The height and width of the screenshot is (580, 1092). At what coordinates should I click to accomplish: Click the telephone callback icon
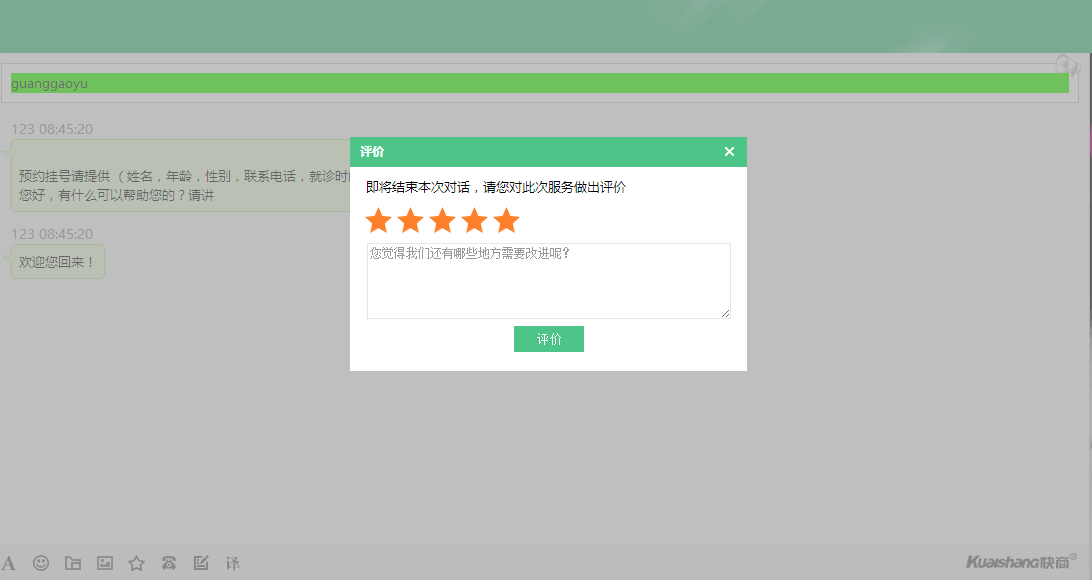point(169,563)
